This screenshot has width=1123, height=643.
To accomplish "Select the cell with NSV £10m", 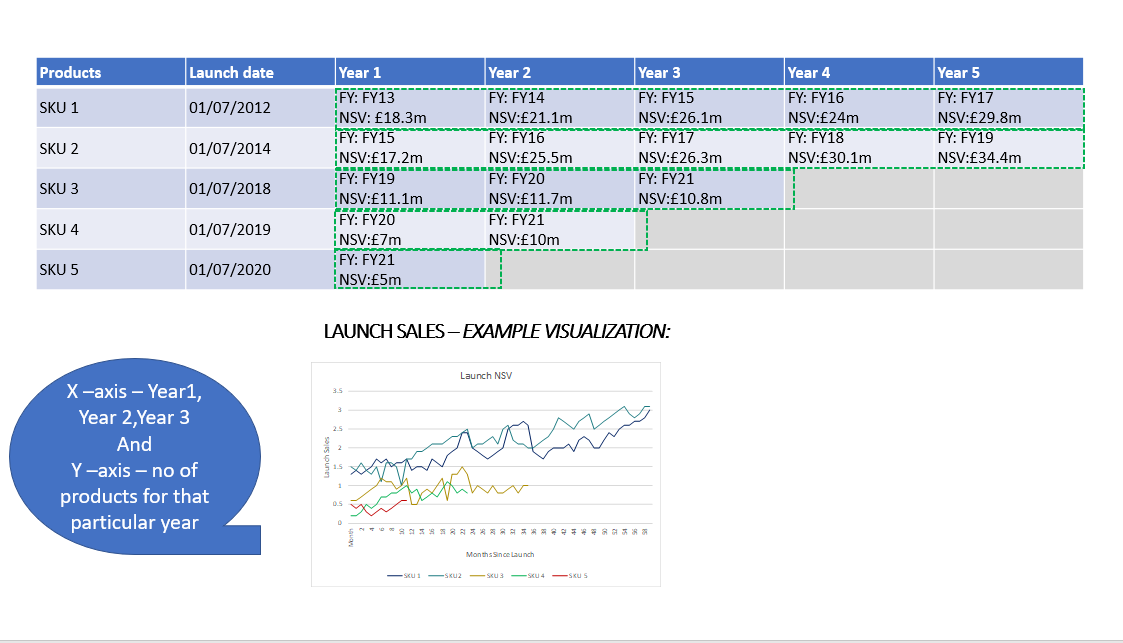I will [x=559, y=229].
